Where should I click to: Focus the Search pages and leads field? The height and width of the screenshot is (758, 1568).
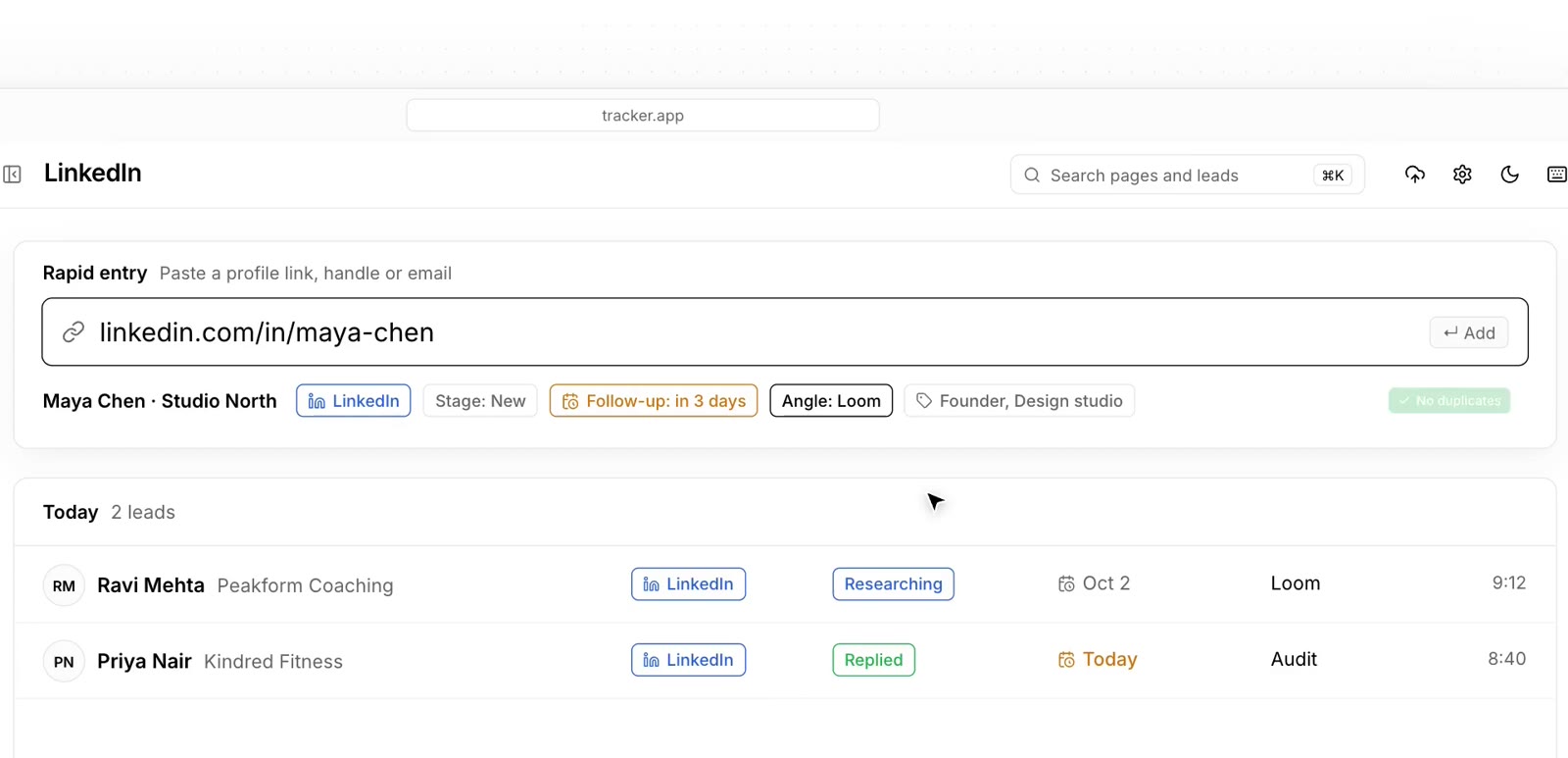click(x=1187, y=176)
